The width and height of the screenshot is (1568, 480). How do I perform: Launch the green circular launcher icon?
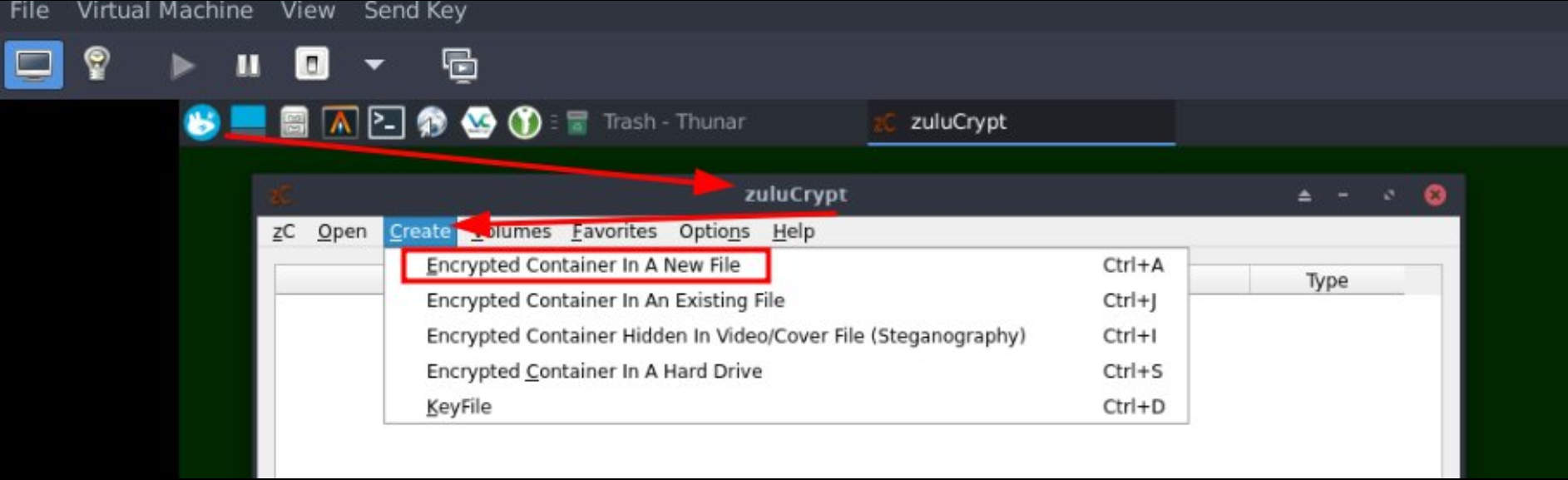pyautogui.click(x=525, y=122)
